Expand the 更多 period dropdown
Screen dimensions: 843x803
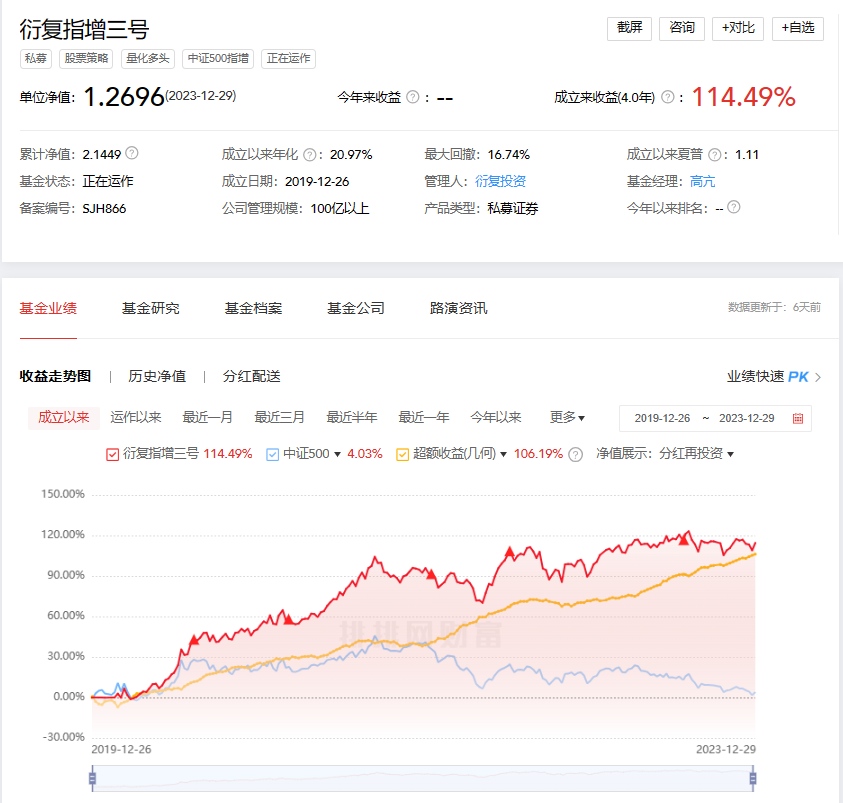point(567,418)
